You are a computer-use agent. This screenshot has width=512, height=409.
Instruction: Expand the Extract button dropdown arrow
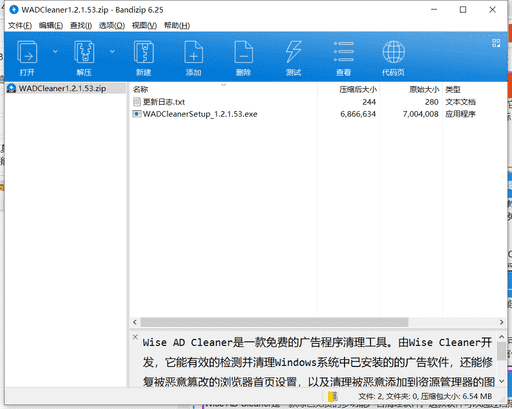pos(112,51)
